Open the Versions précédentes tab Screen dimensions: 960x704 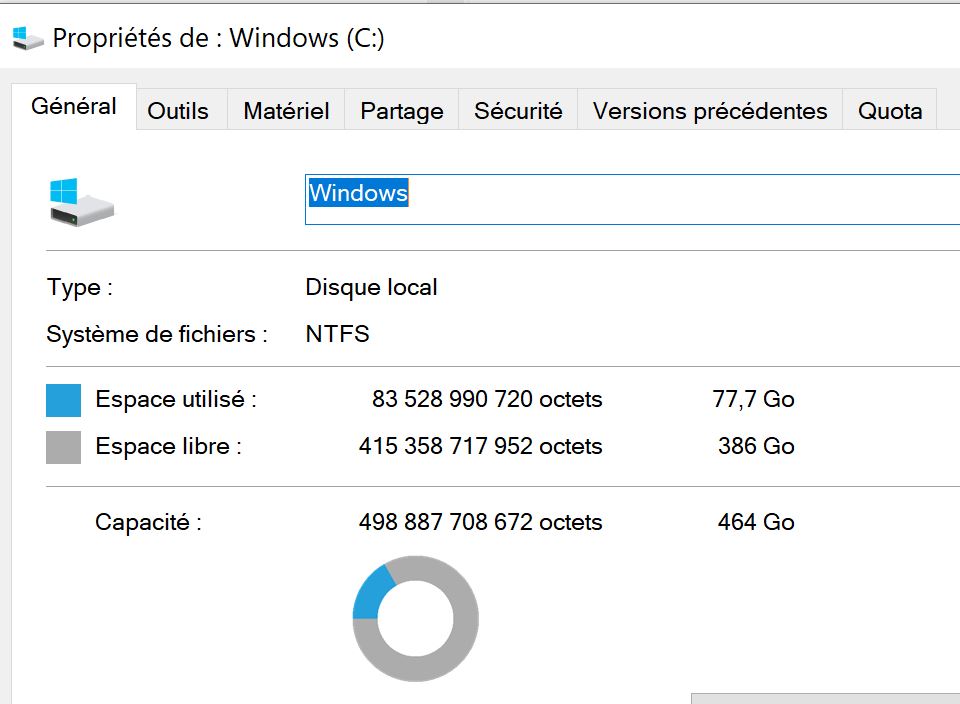click(x=710, y=111)
